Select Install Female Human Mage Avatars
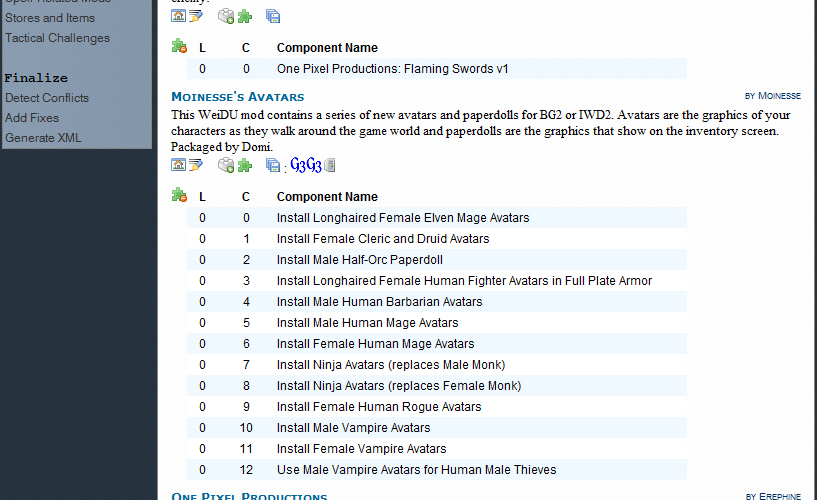 (437, 344)
